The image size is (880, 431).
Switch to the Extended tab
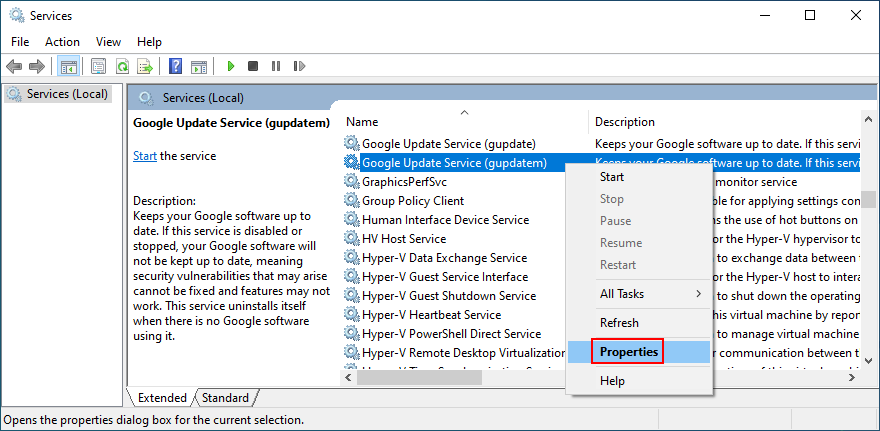[x=162, y=398]
